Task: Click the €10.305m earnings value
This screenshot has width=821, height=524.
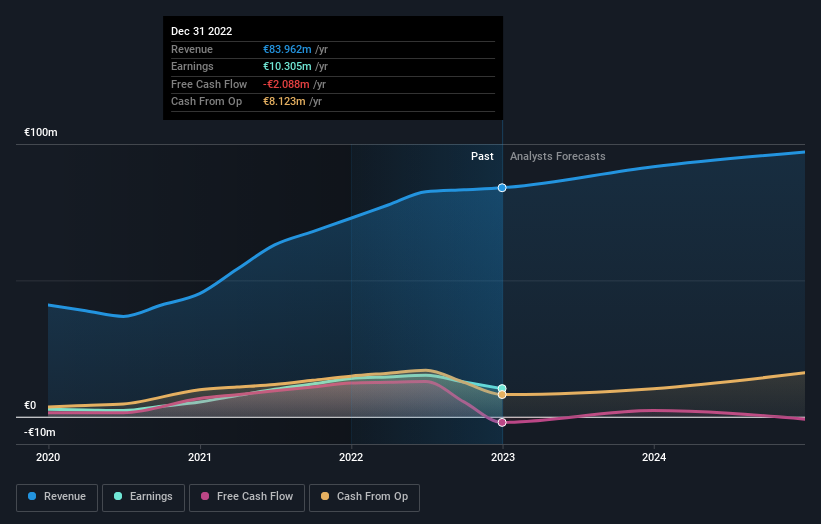Action: point(287,66)
